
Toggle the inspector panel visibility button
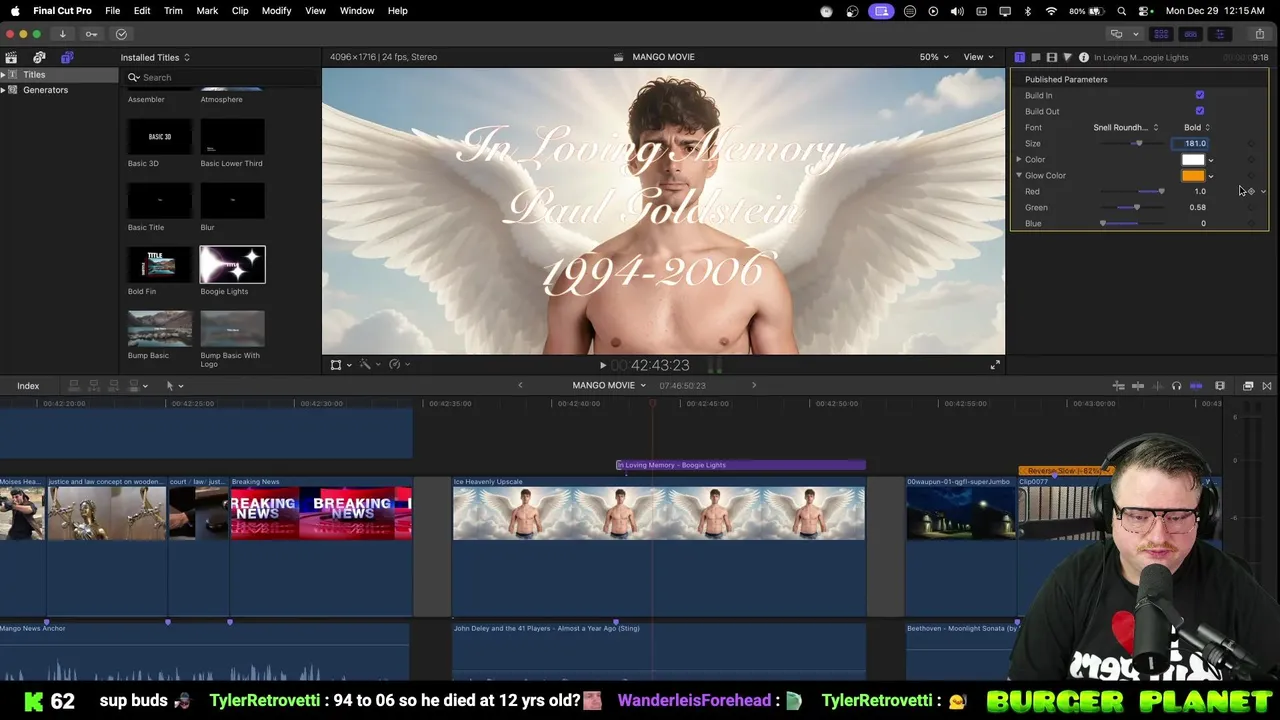pyautogui.click(x=1220, y=34)
